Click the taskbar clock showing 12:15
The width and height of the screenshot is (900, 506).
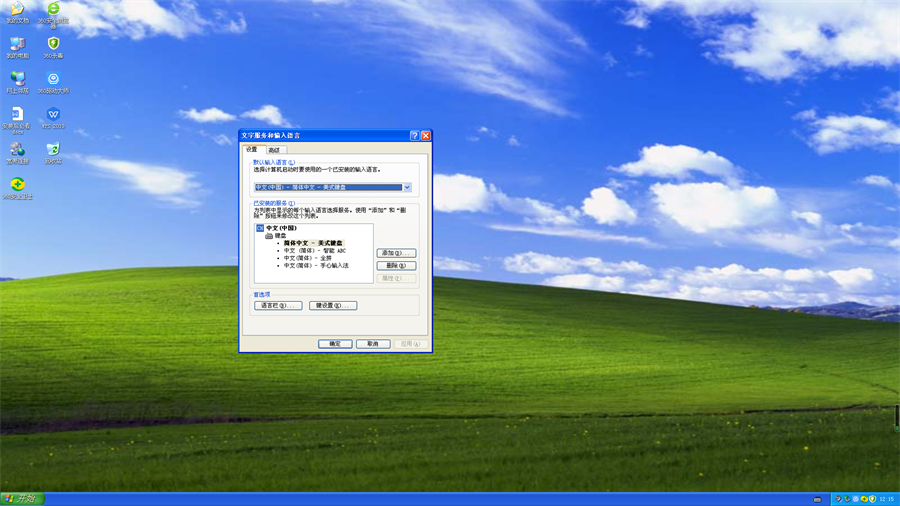(x=887, y=499)
